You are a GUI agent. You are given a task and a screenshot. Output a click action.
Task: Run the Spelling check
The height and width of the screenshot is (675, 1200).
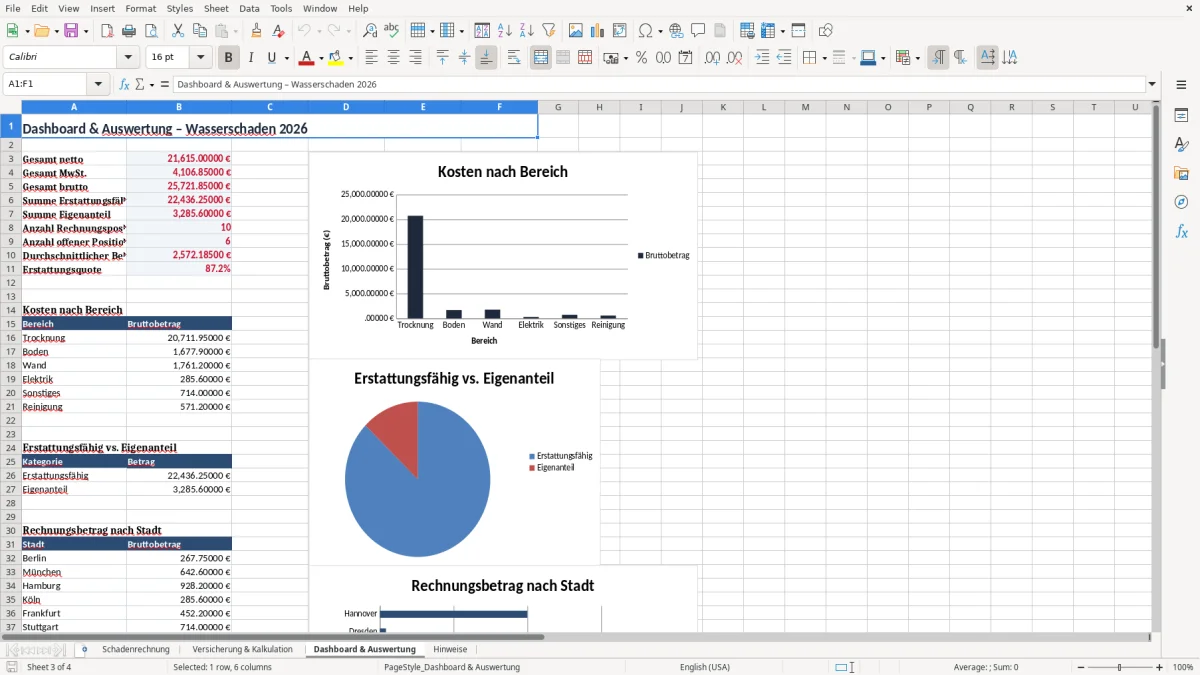(x=392, y=31)
